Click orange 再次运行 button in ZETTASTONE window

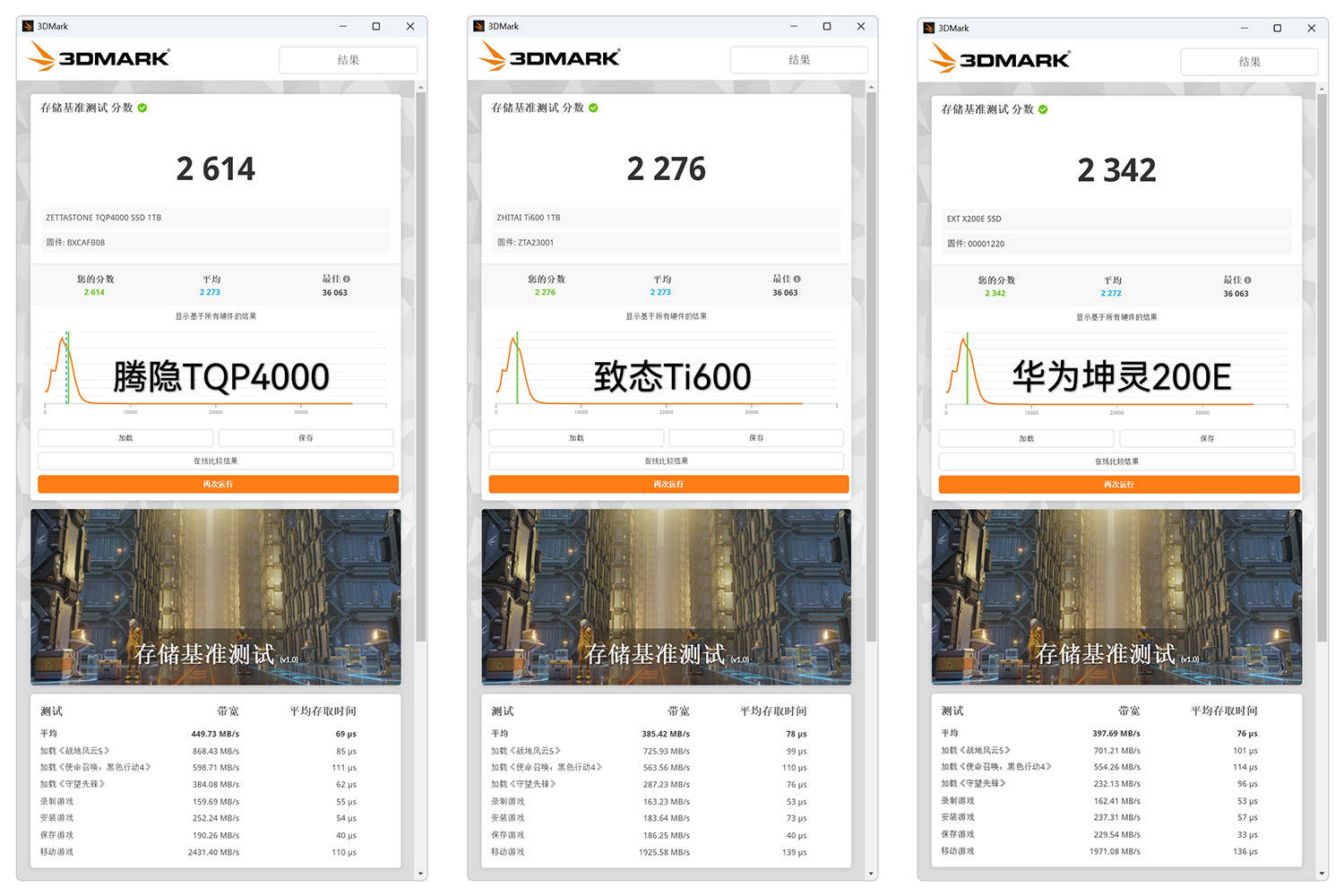[218, 484]
